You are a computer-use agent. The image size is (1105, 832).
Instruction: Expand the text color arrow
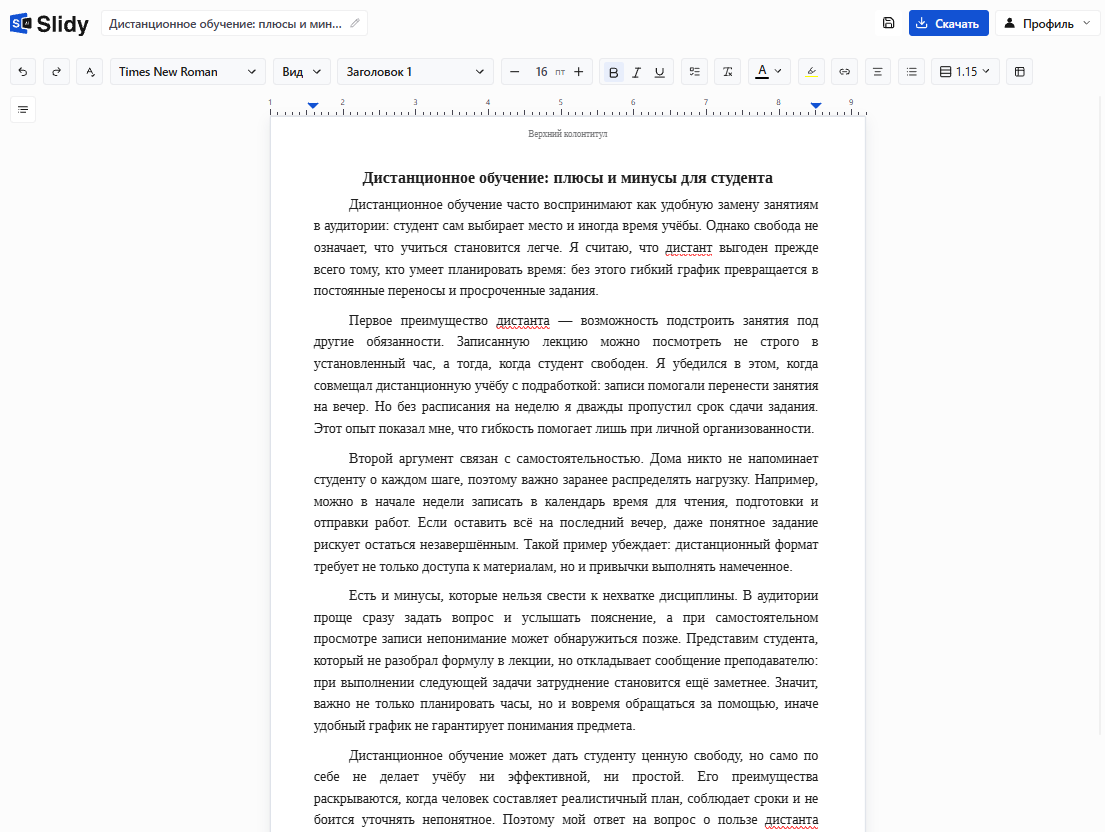pyautogui.click(x=778, y=71)
